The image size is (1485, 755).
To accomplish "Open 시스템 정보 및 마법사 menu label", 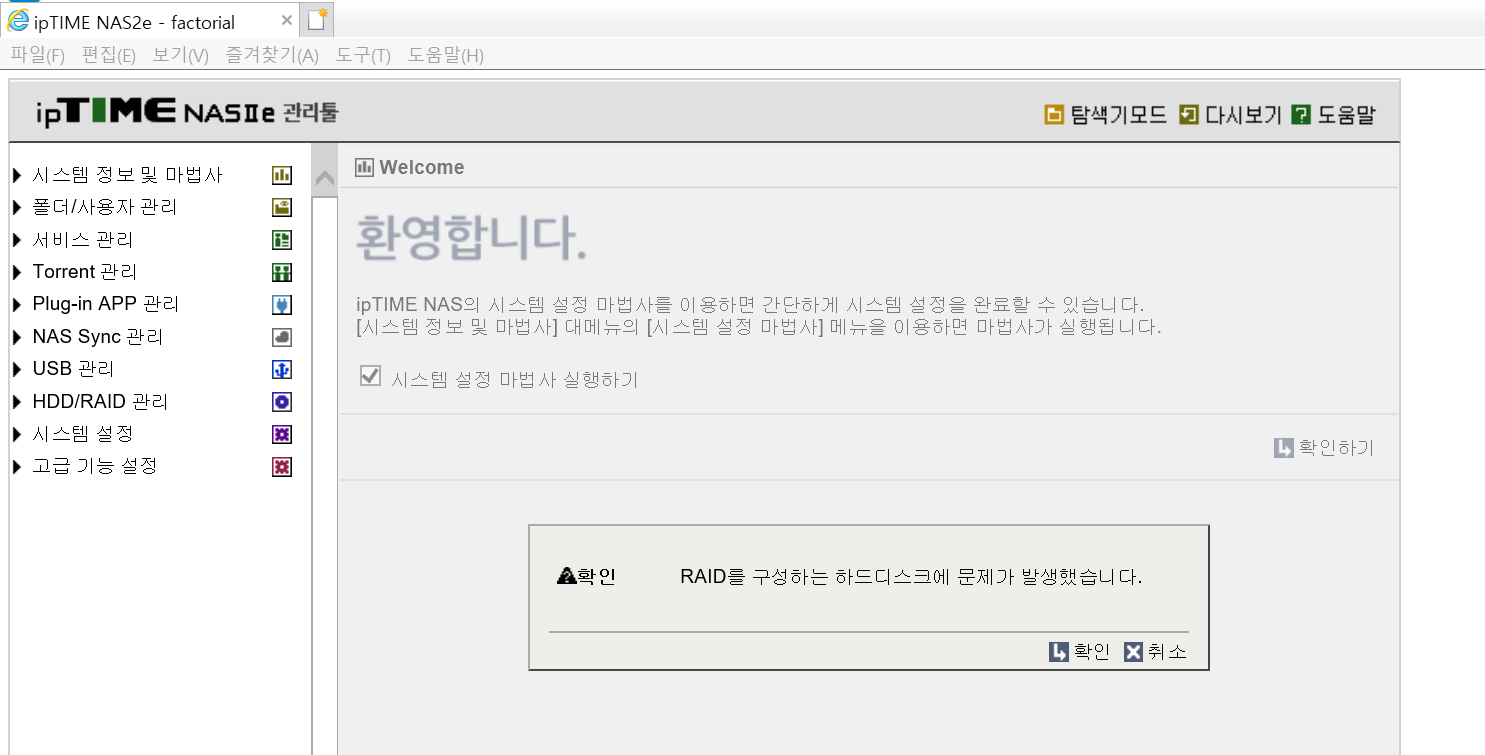I will tap(128, 175).
